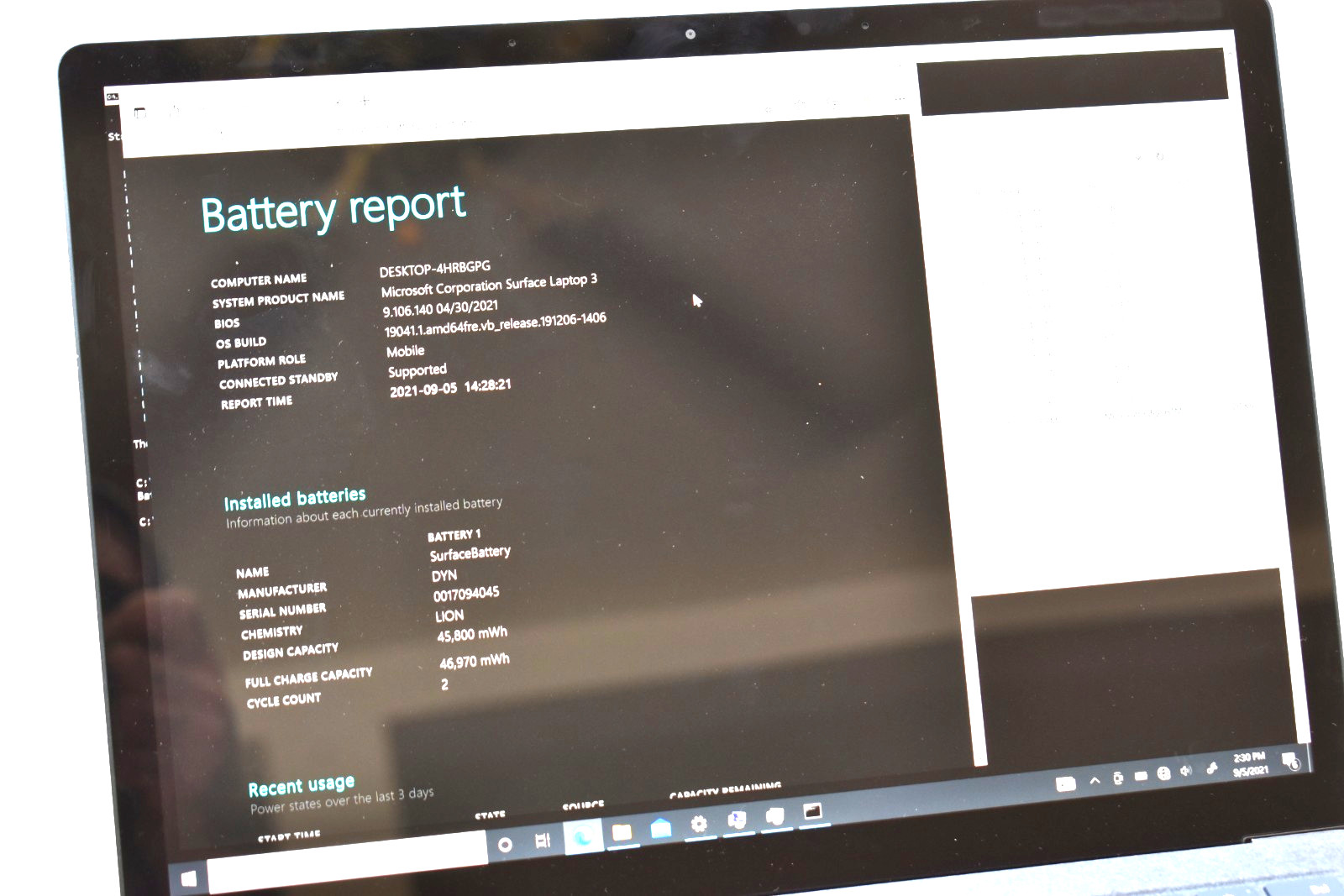Open the Windows Start menu

coord(189,878)
